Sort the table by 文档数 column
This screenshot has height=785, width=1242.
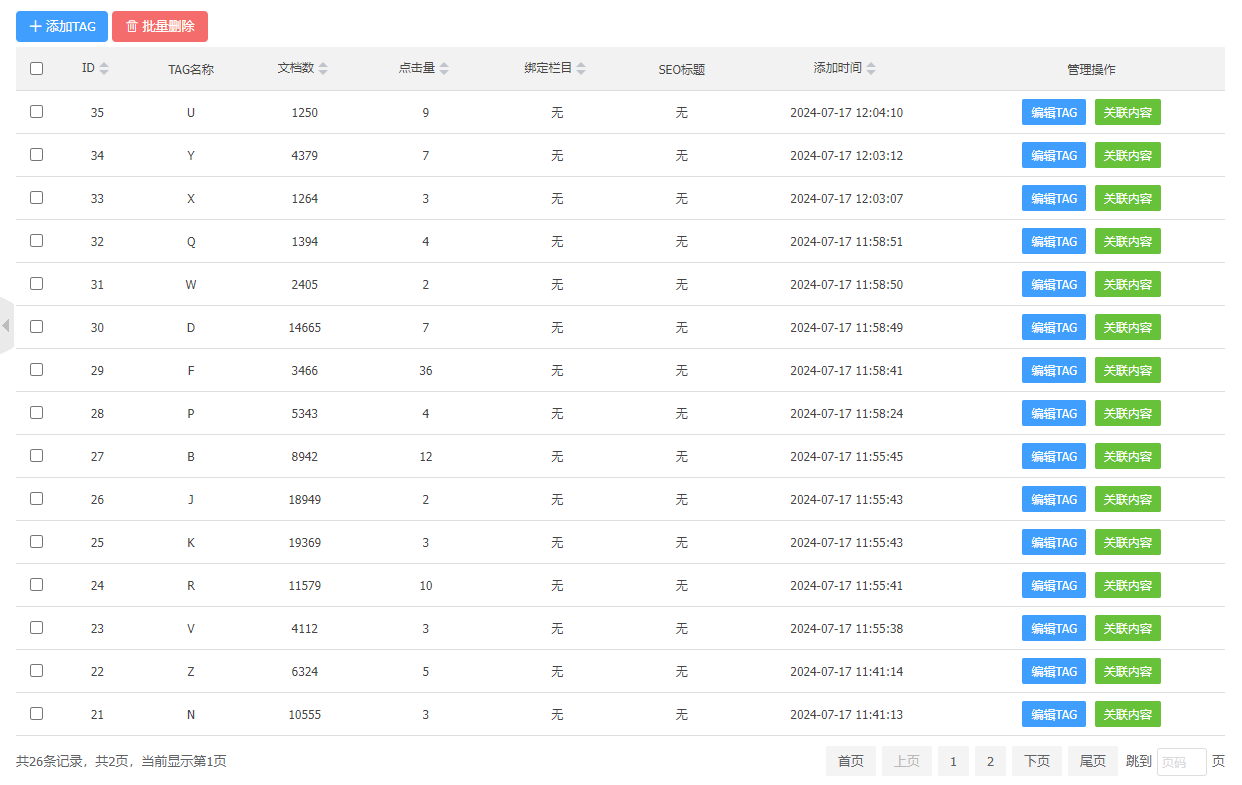[x=322, y=69]
